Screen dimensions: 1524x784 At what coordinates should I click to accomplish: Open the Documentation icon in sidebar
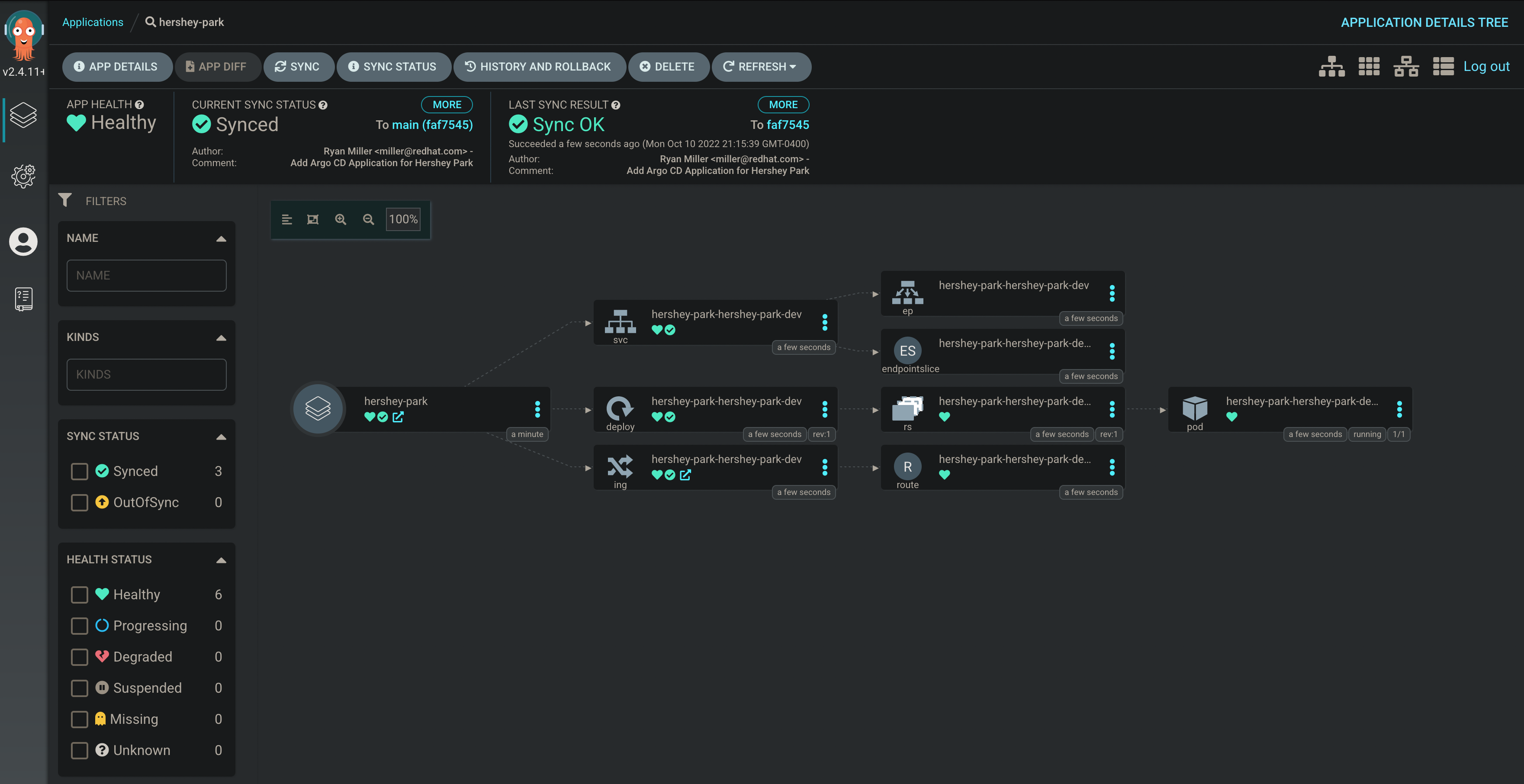[x=24, y=299]
